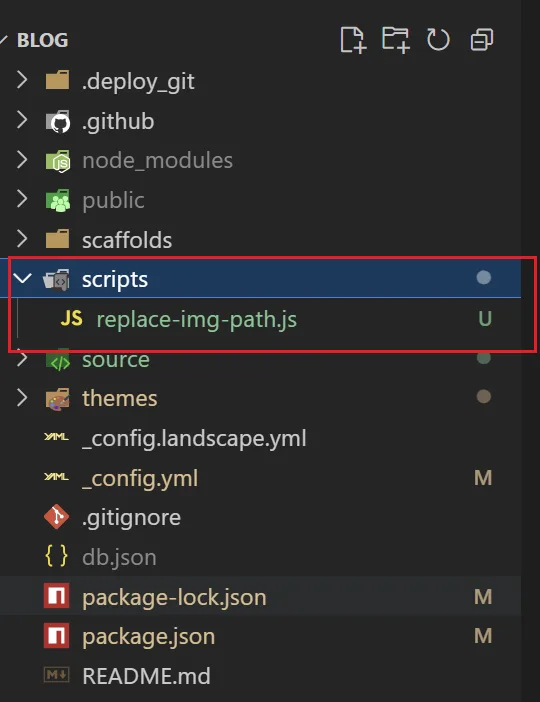Click the node_modules folder icon
Image resolution: width=540 pixels, height=702 pixels.
click(x=58, y=161)
